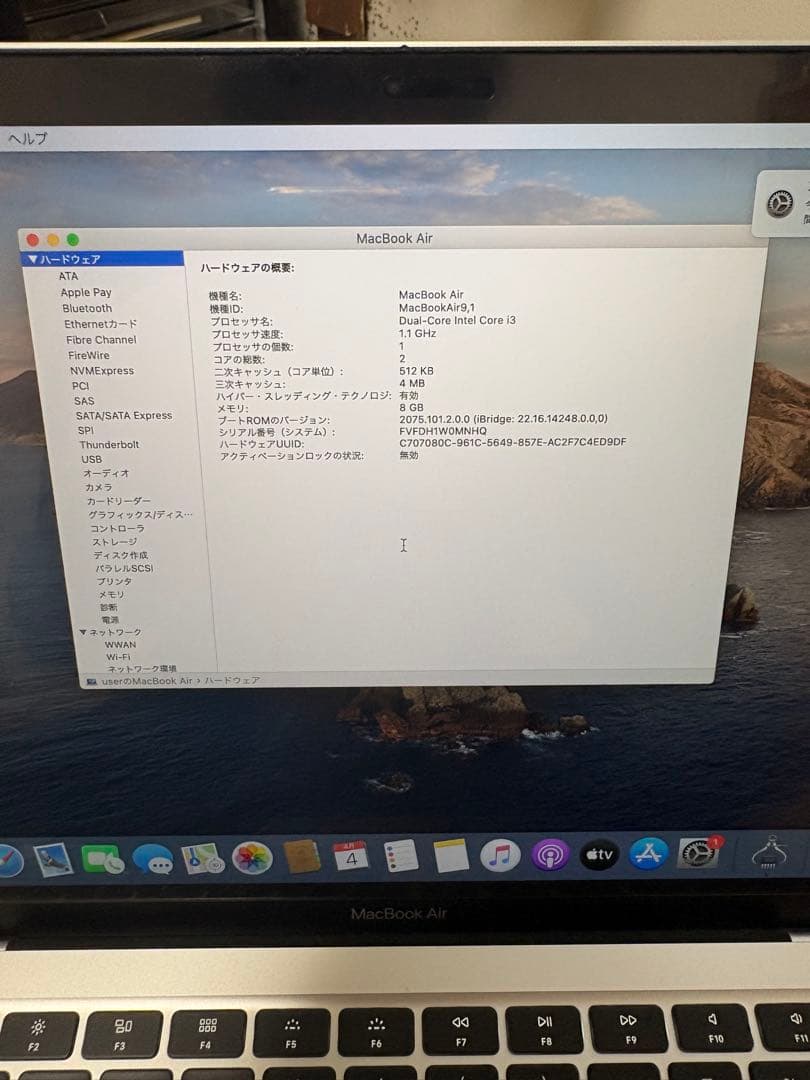Image resolution: width=810 pixels, height=1080 pixels.
Task: Collapse the ネットワーク disclosure triangle
Action: click(x=83, y=632)
